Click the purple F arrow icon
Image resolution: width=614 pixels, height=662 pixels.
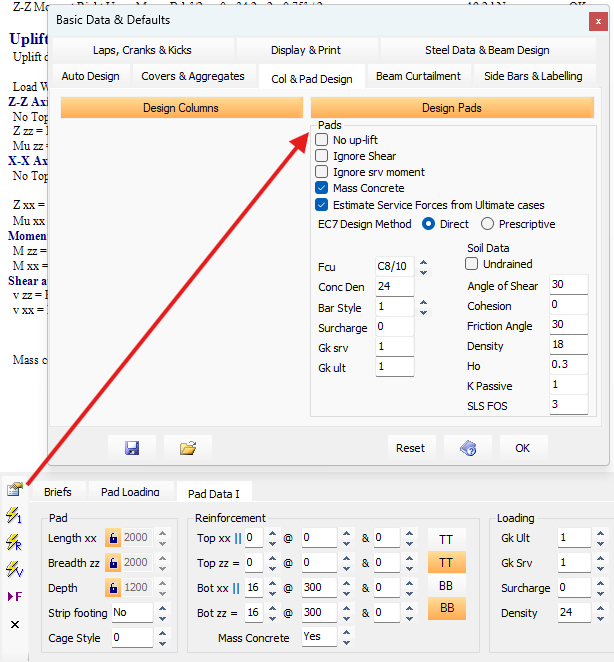coord(14,597)
